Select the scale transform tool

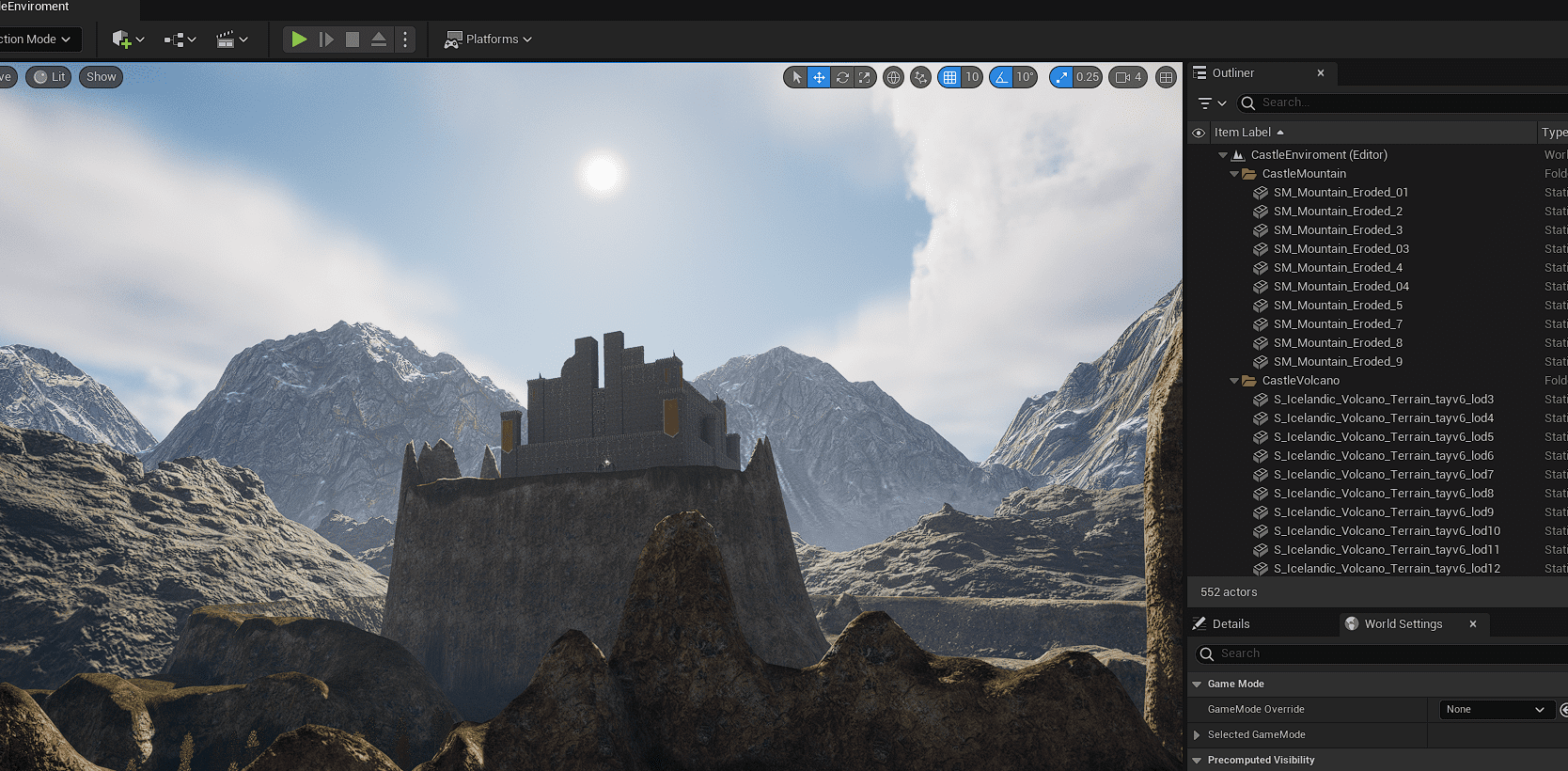[x=865, y=77]
